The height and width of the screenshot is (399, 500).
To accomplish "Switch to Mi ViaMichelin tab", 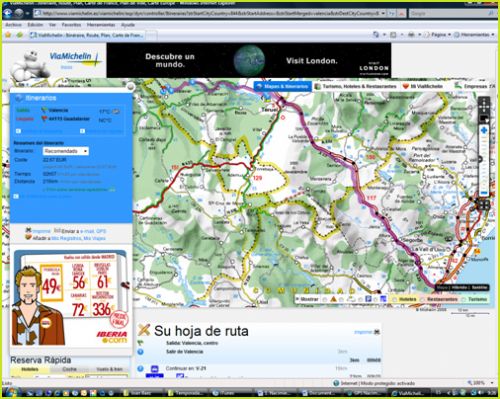I will point(422,86).
